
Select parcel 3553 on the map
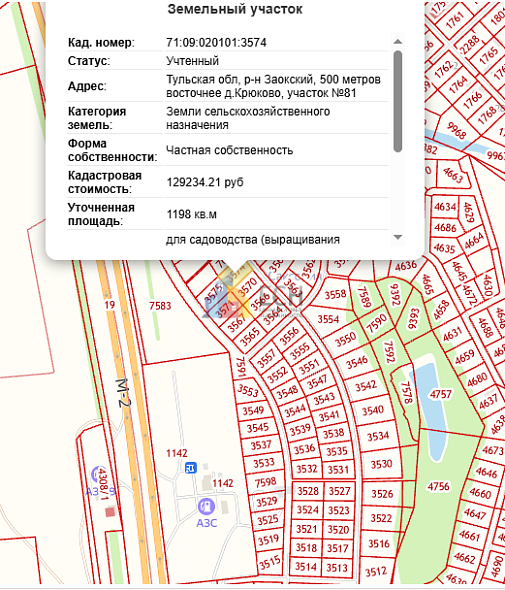point(247,390)
